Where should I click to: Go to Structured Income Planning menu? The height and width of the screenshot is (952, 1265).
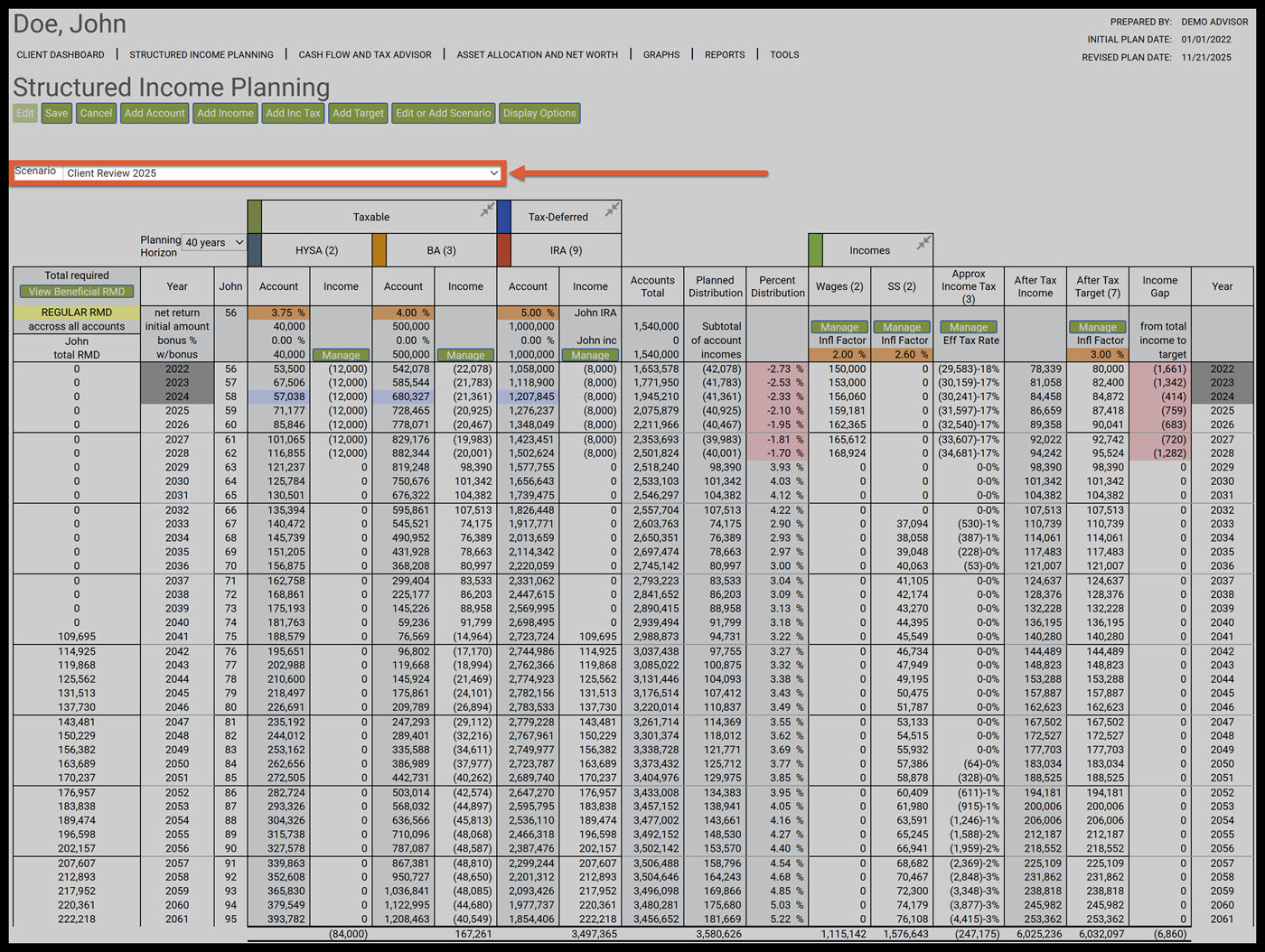[x=201, y=55]
